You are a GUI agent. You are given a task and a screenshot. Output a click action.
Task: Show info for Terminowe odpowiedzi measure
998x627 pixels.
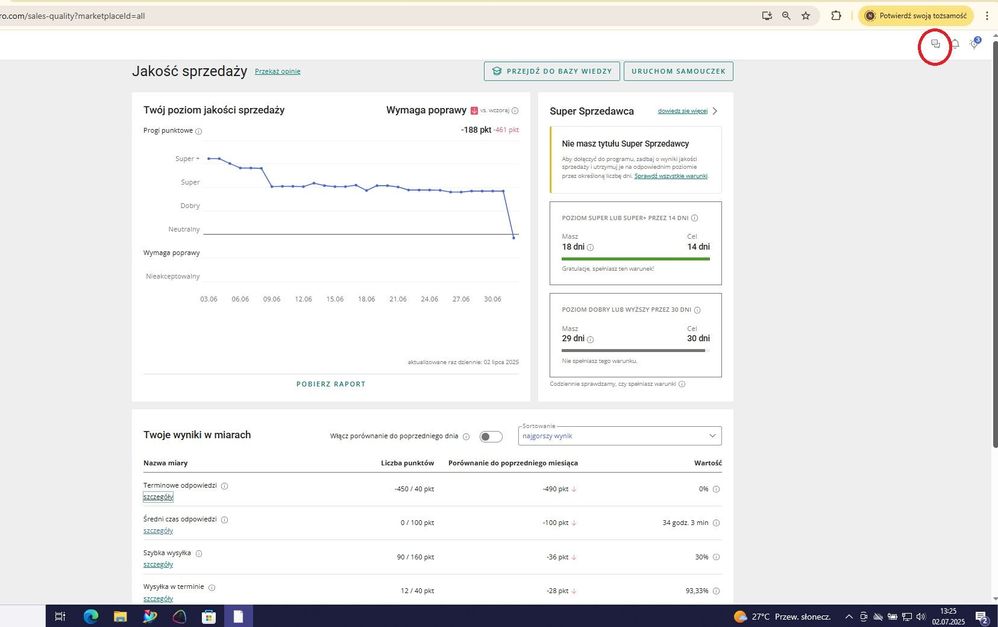click(224, 486)
